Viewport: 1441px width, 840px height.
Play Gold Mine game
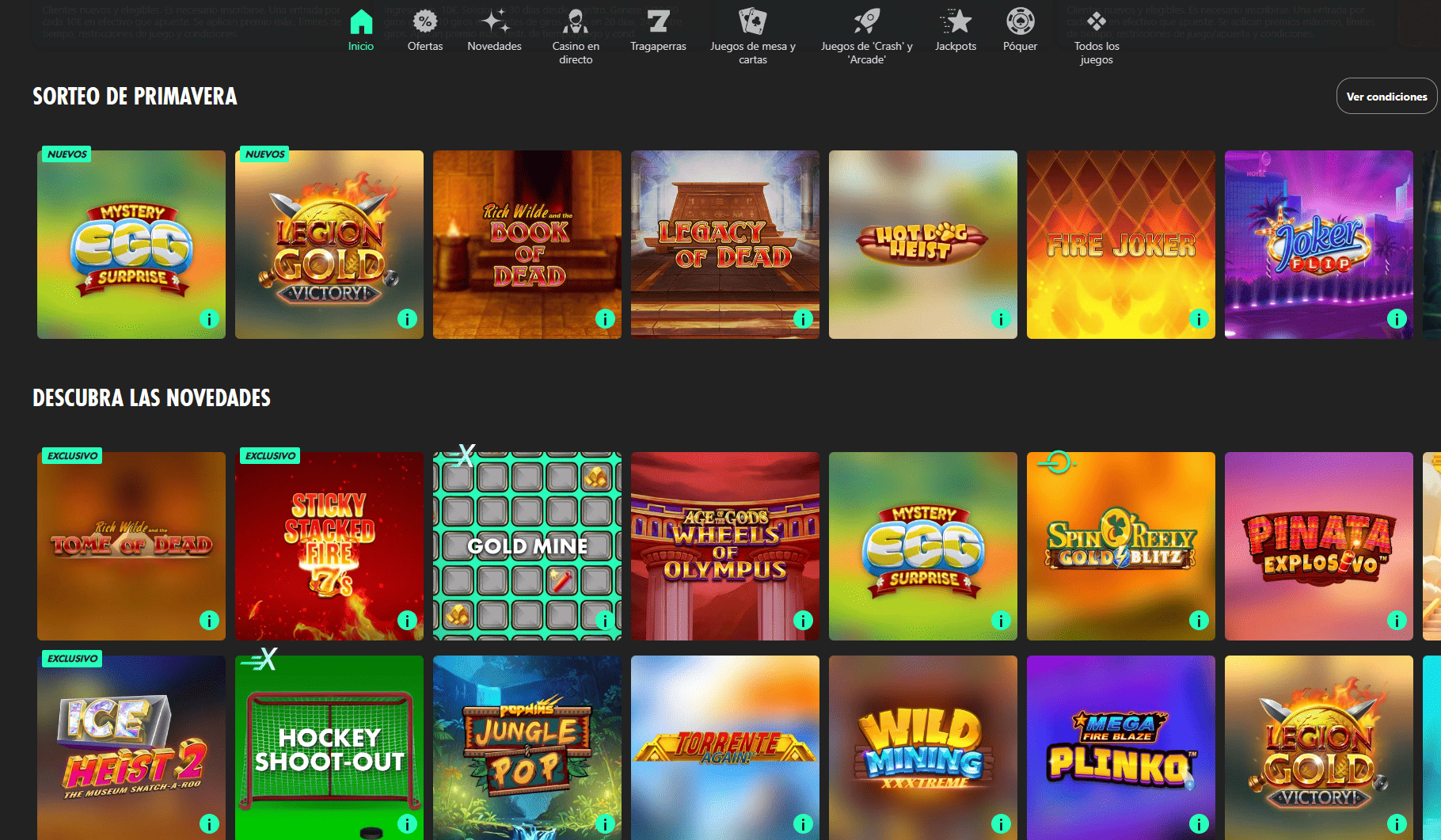527,546
